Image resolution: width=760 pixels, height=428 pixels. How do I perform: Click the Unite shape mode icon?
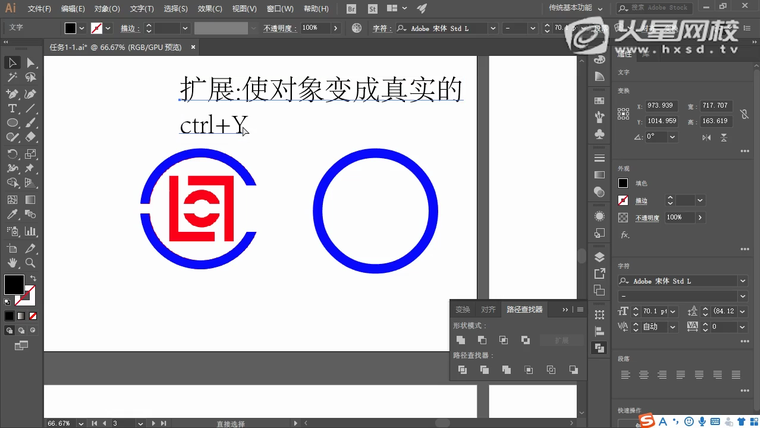tap(462, 341)
